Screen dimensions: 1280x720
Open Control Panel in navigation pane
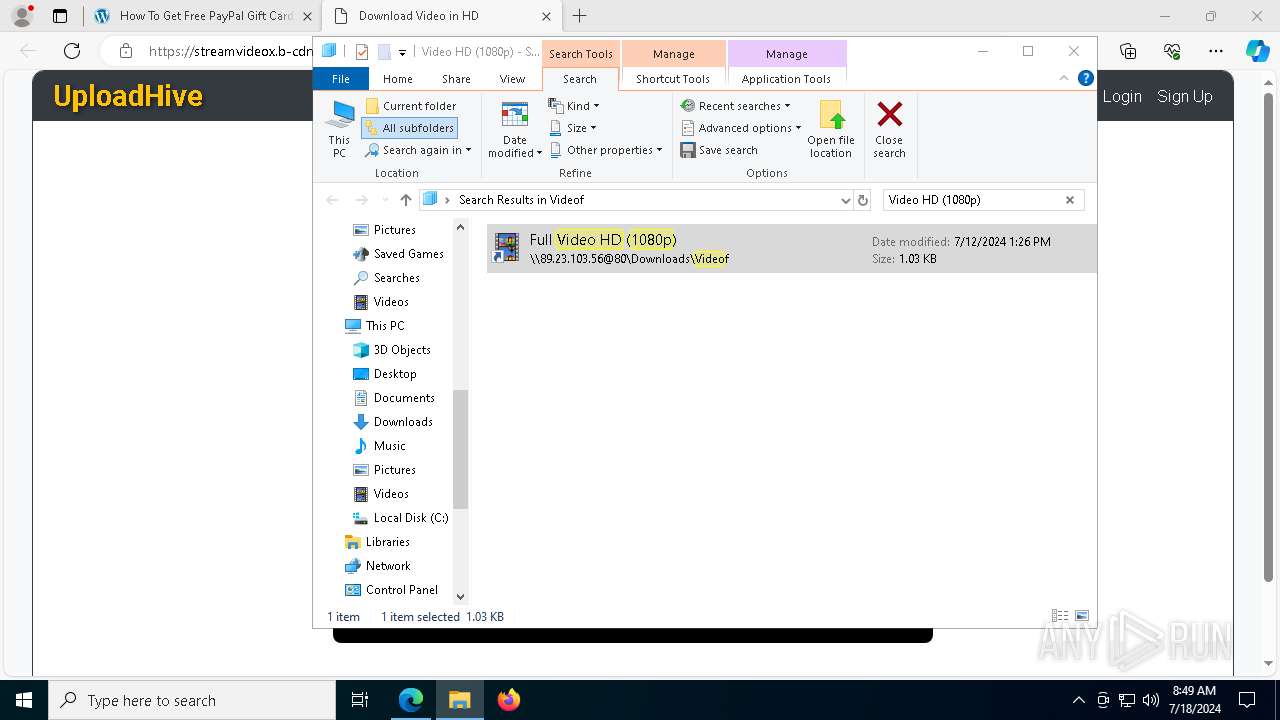402,590
